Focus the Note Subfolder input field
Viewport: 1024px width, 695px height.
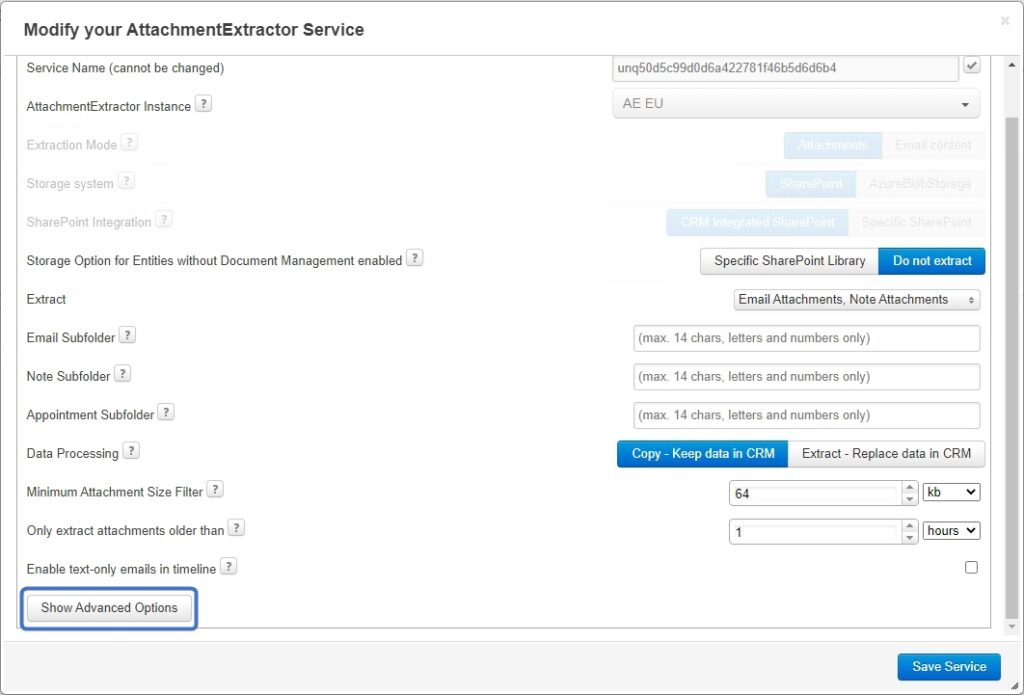807,377
